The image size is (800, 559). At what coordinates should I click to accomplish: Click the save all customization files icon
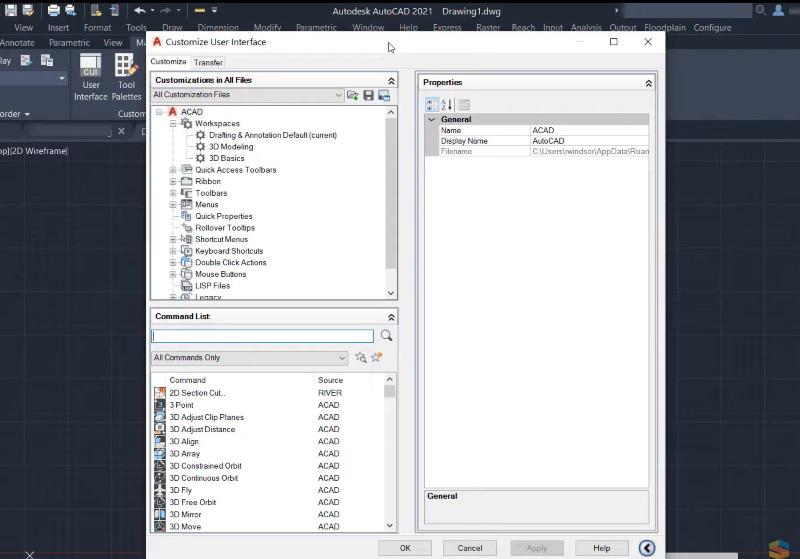368,95
